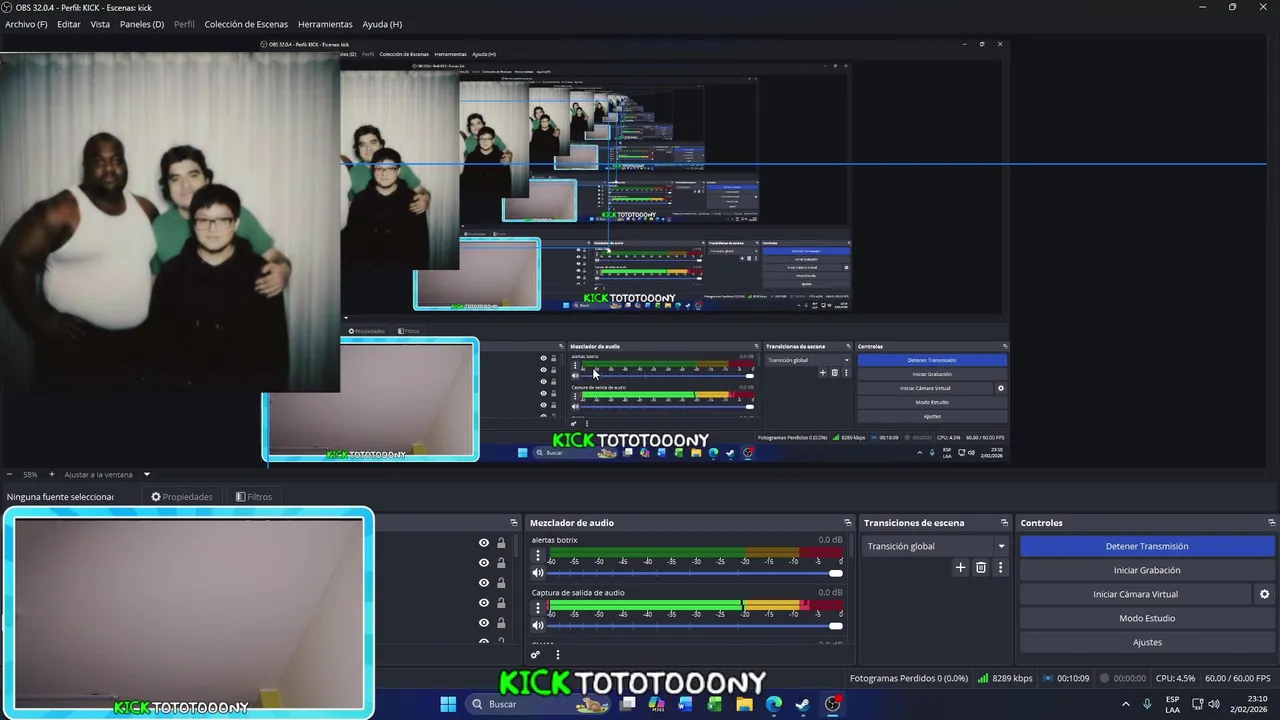Screen dimensions: 1280x720
Task: Toggle the lock on the third source row
Action: point(501,583)
